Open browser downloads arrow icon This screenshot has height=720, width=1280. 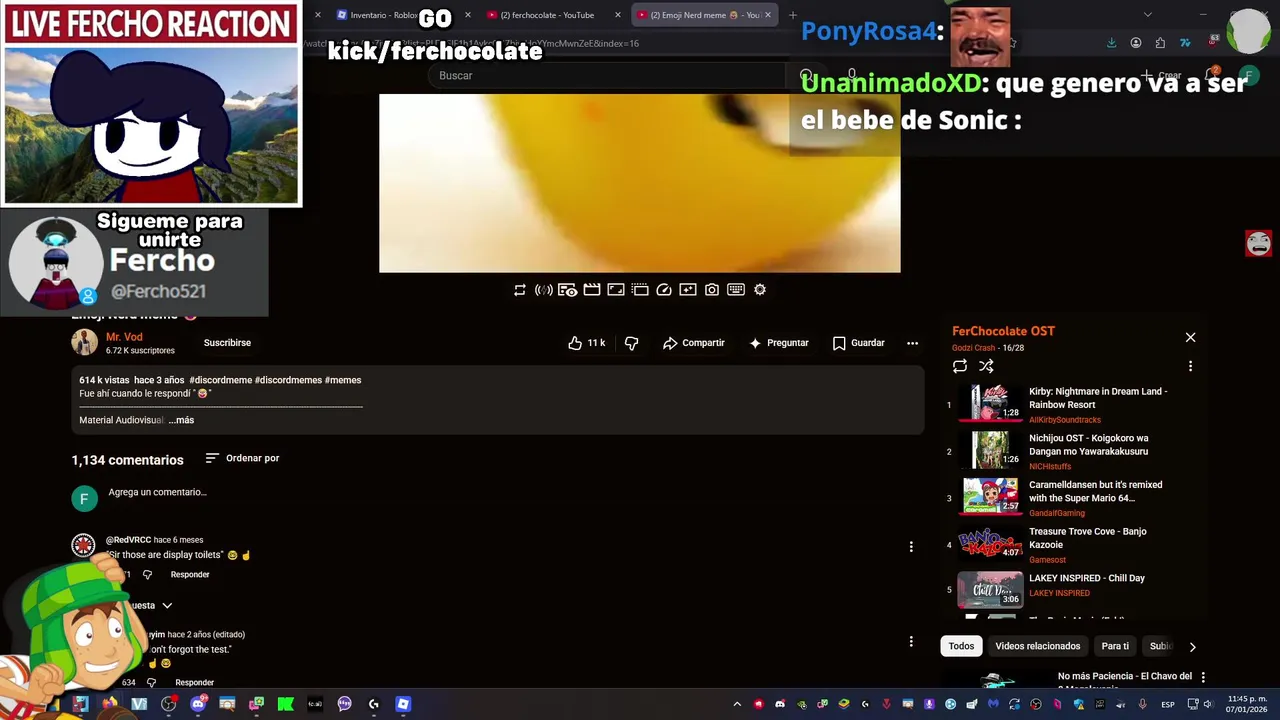(1111, 43)
